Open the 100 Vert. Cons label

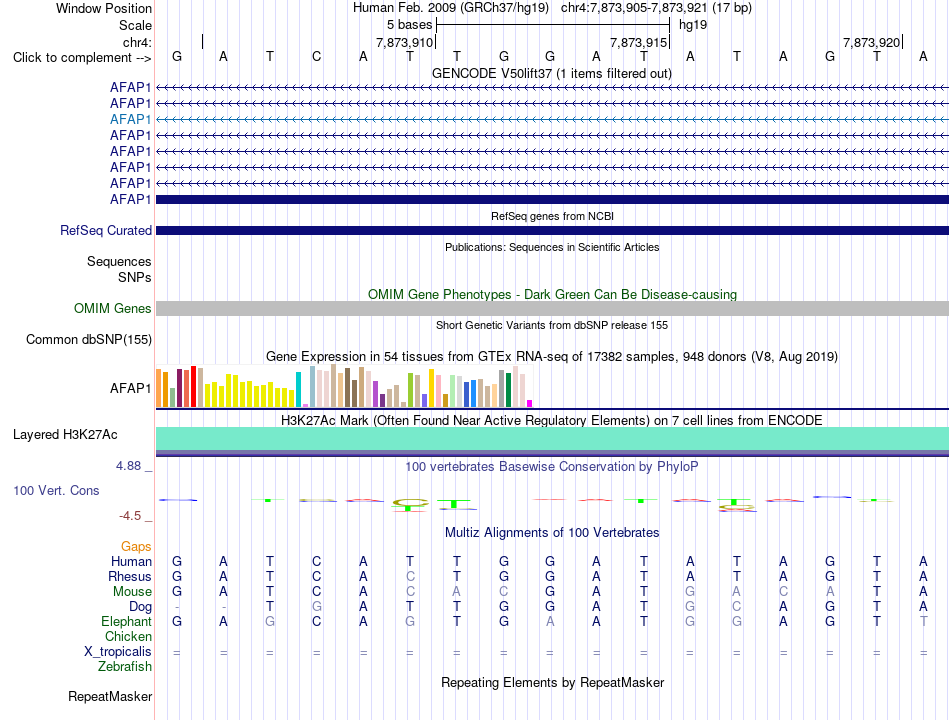tap(56, 490)
